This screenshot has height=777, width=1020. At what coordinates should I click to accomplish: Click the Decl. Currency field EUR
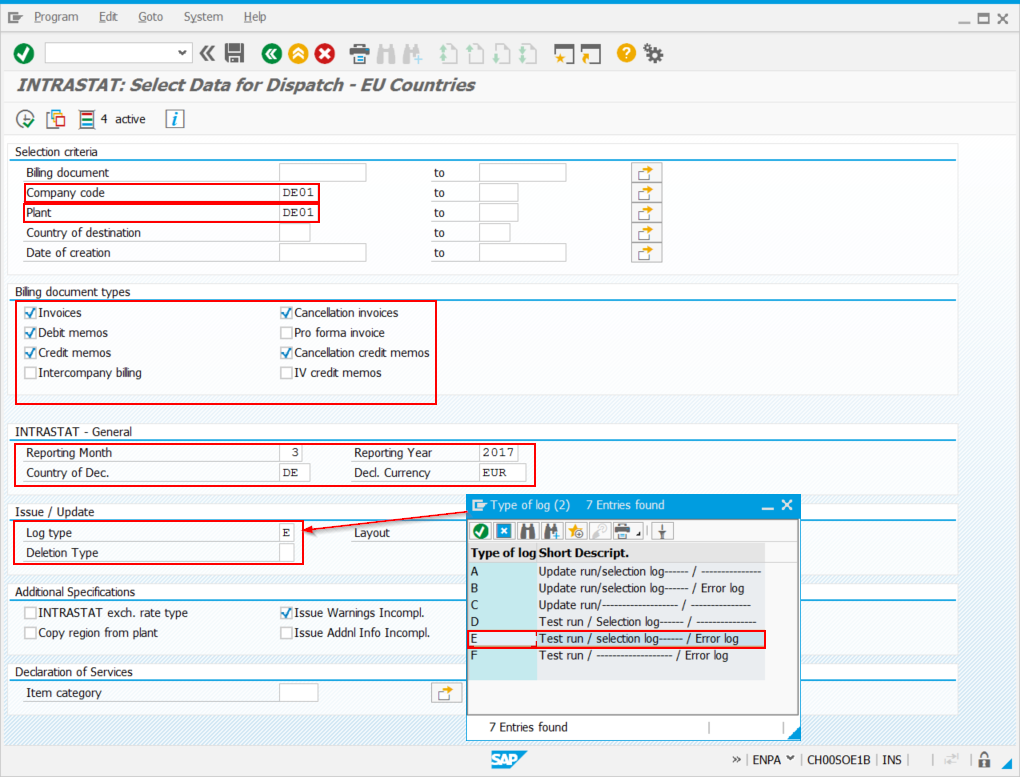coord(502,472)
